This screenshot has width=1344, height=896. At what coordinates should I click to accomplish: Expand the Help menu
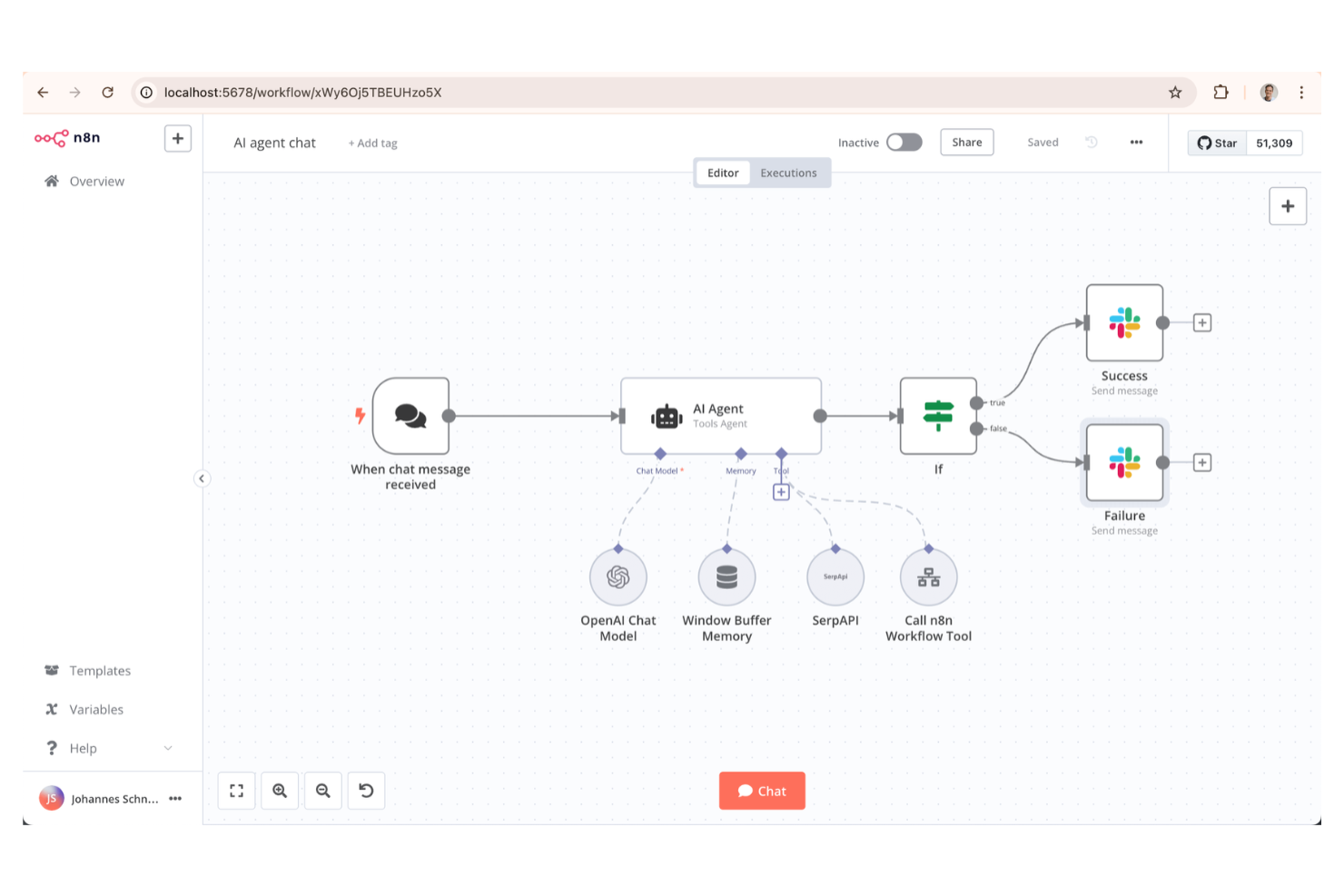pyautogui.click(x=109, y=749)
